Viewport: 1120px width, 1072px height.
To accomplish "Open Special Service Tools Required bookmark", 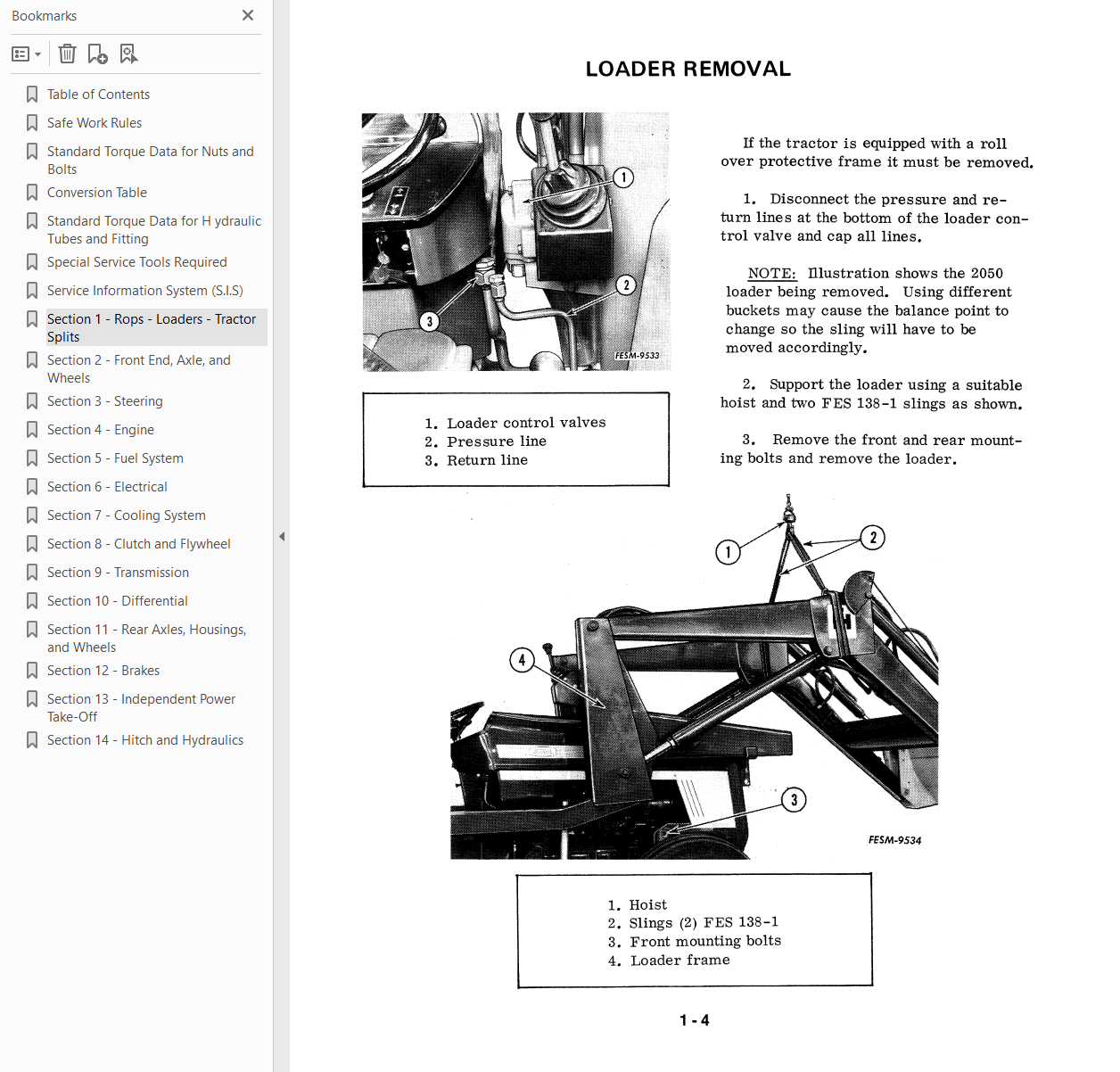I will pyautogui.click(x=137, y=262).
